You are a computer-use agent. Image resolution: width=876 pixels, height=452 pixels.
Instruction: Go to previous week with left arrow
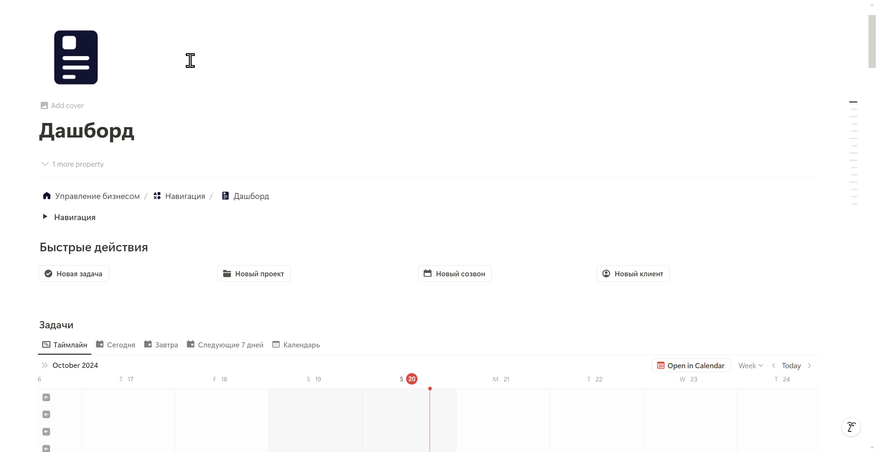pos(773,365)
